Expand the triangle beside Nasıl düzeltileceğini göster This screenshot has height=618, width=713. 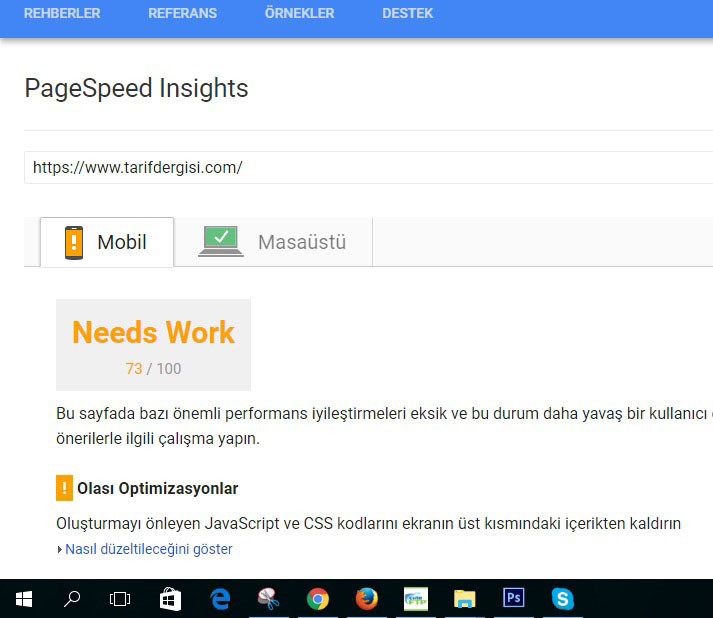(60, 549)
